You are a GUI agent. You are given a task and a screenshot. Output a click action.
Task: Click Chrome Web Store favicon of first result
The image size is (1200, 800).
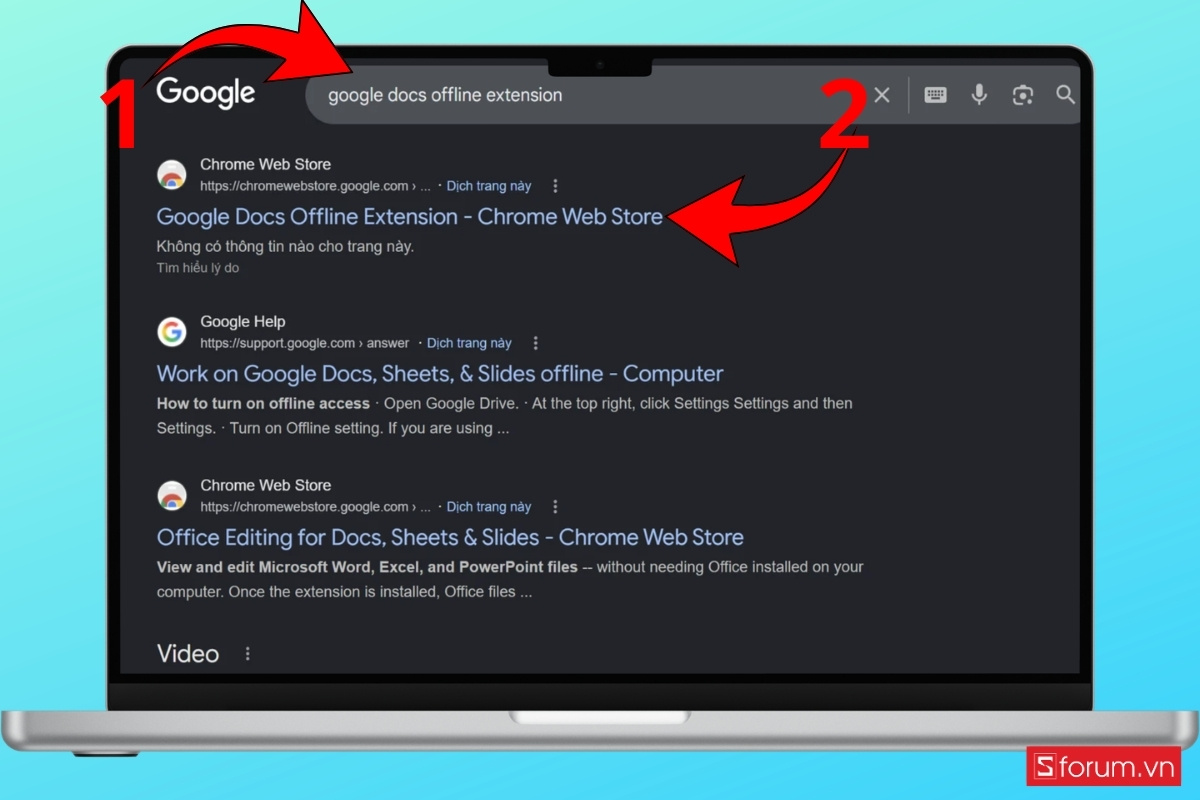172,174
